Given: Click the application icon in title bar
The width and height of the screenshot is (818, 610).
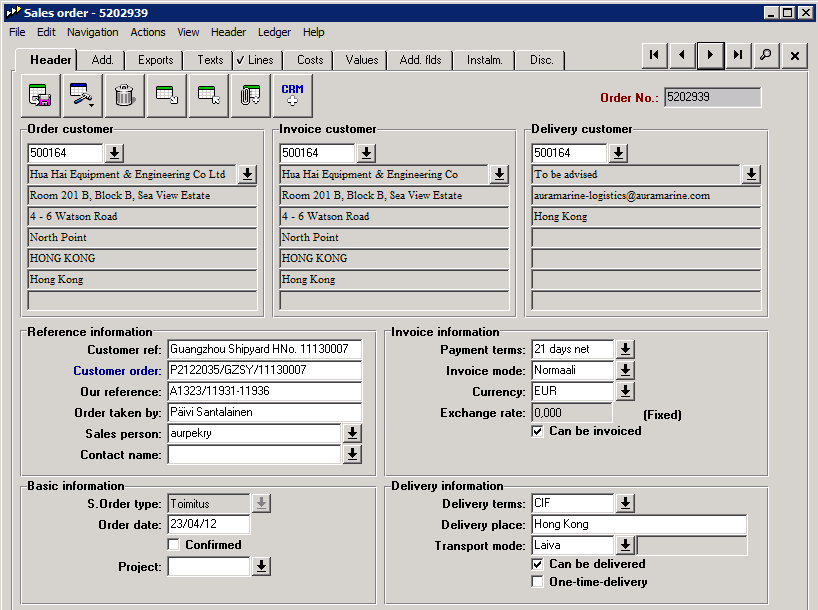Looking at the screenshot, I should (14, 11).
